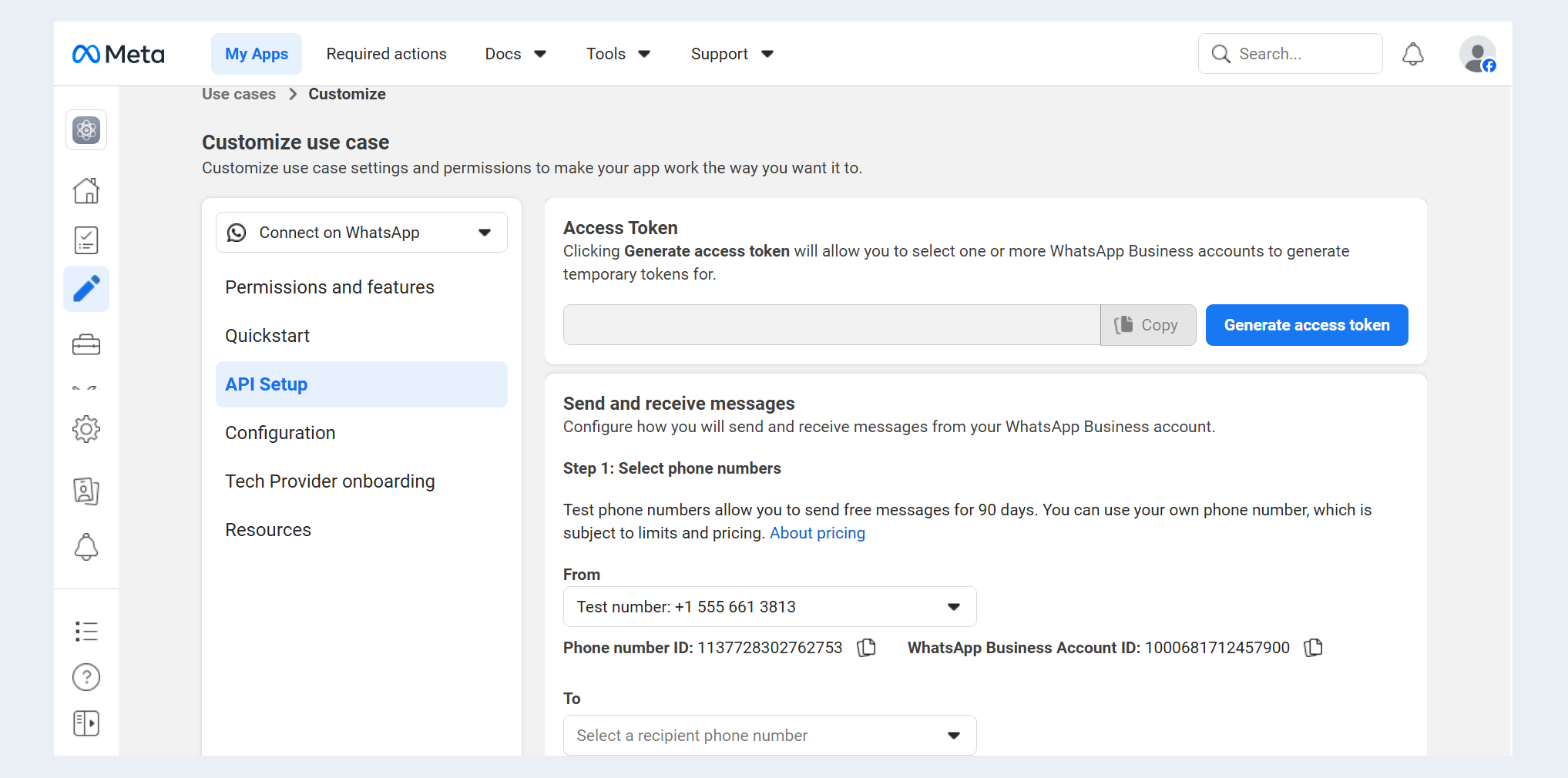Open the recipient phone number dropdown
Viewport: 1568px width, 778px height.
tap(770, 736)
